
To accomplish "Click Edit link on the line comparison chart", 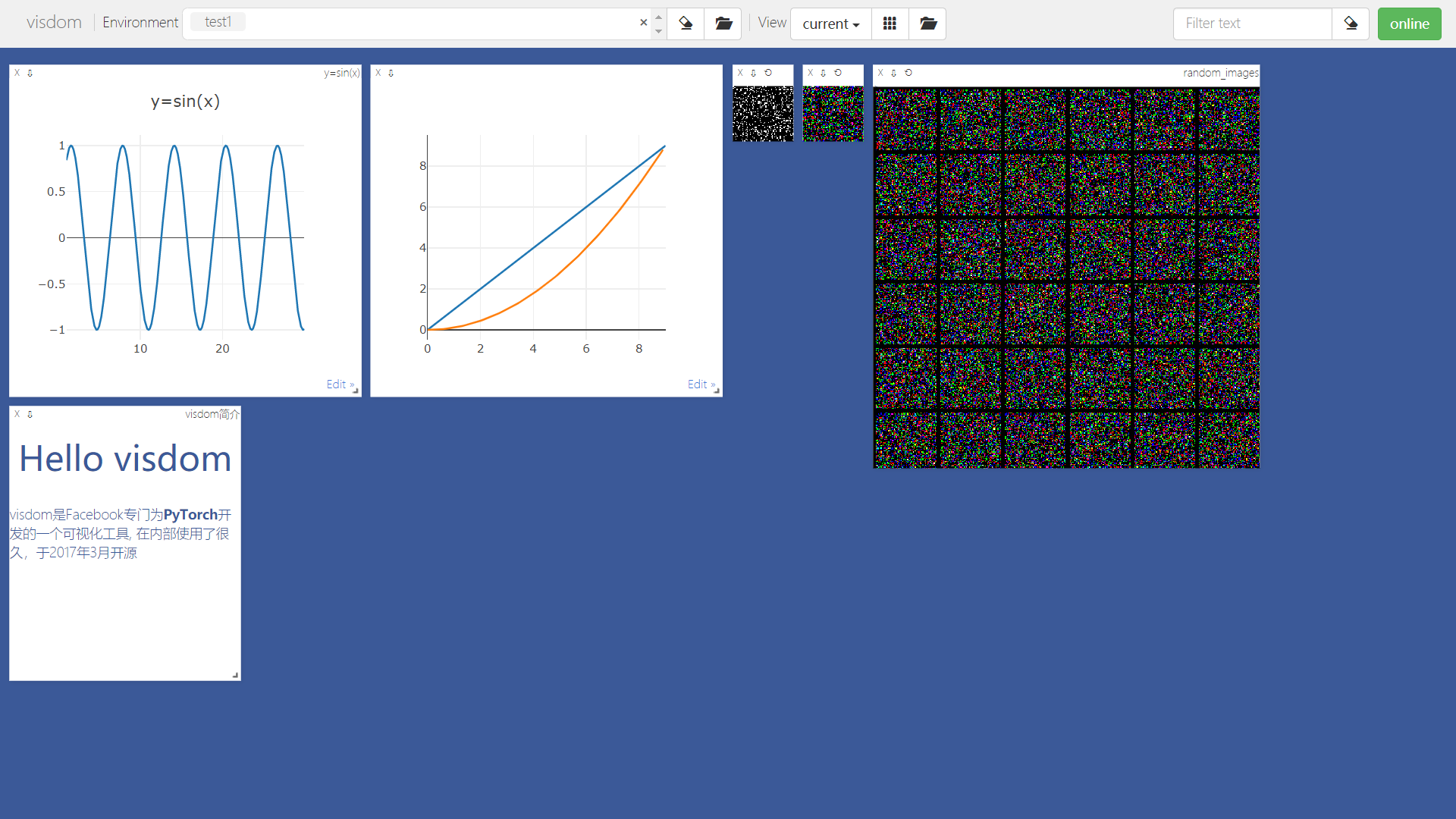I will tap(698, 384).
